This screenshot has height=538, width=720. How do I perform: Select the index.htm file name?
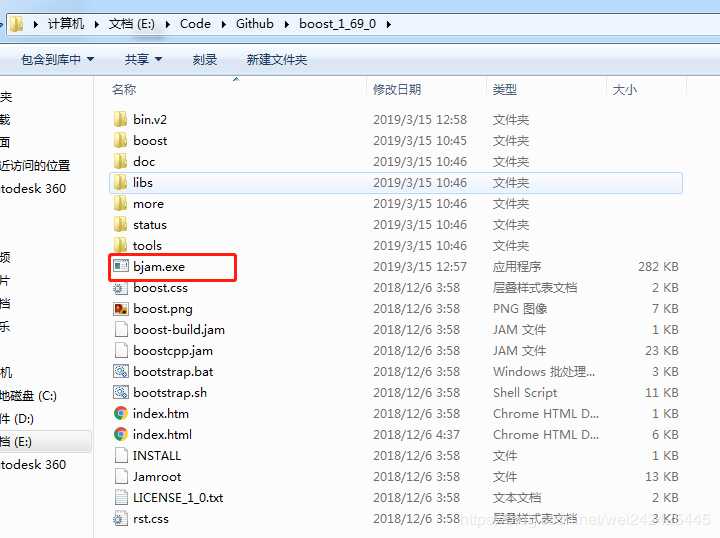(x=161, y=414)
